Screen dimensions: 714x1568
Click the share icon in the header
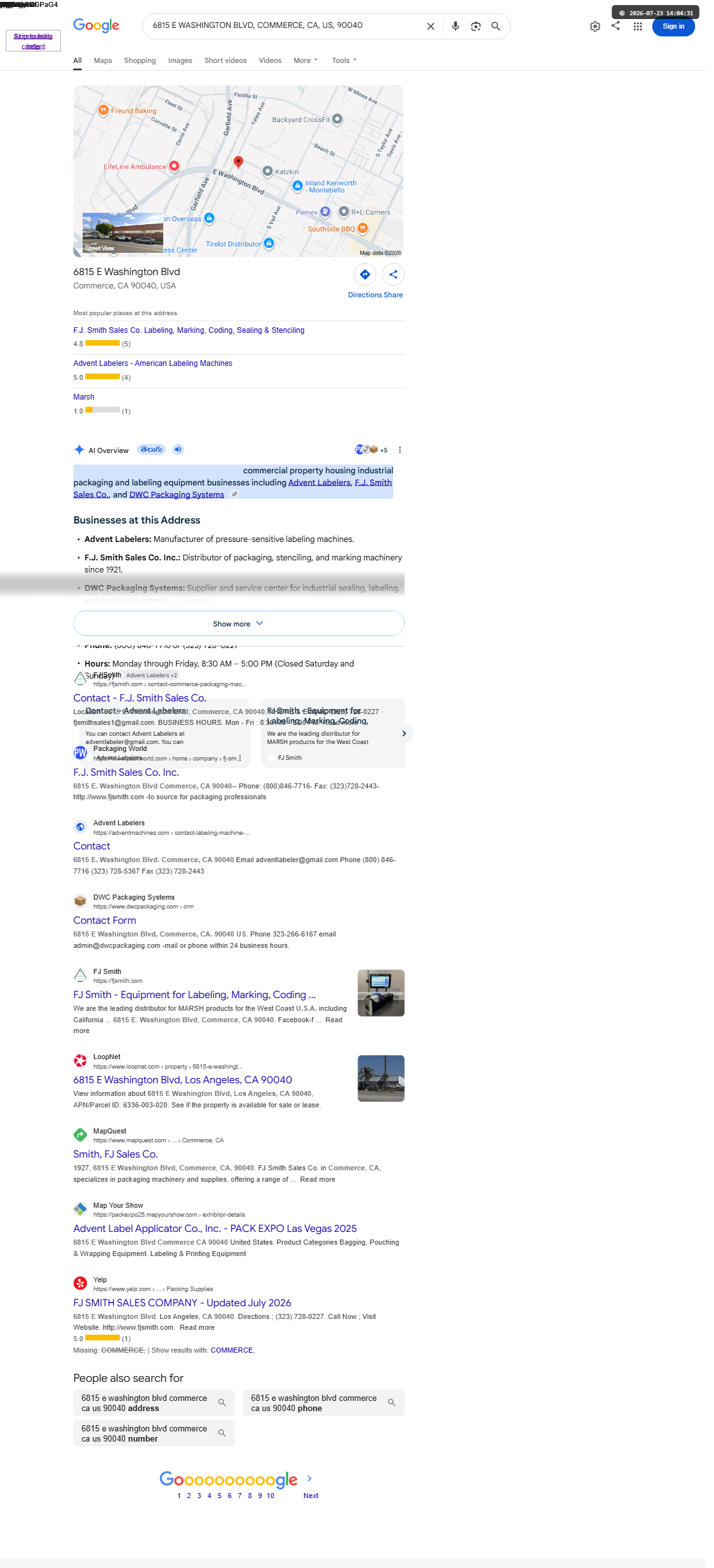[616, 25]
